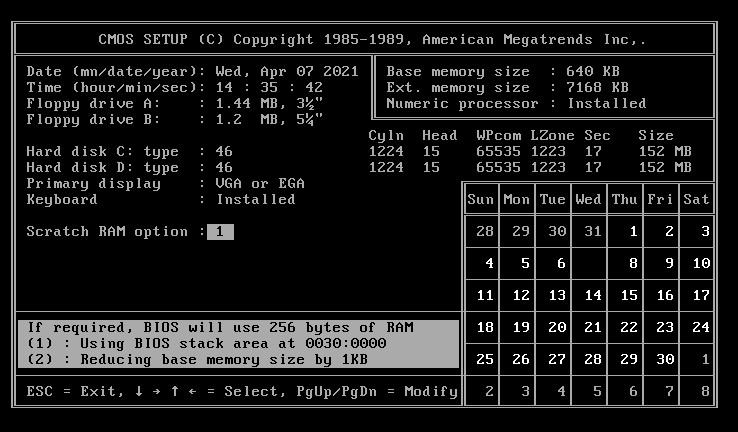This screenshot has height=432, width=738.
Task: Select the Scratch RAM option value field
Action: [220, 232]
